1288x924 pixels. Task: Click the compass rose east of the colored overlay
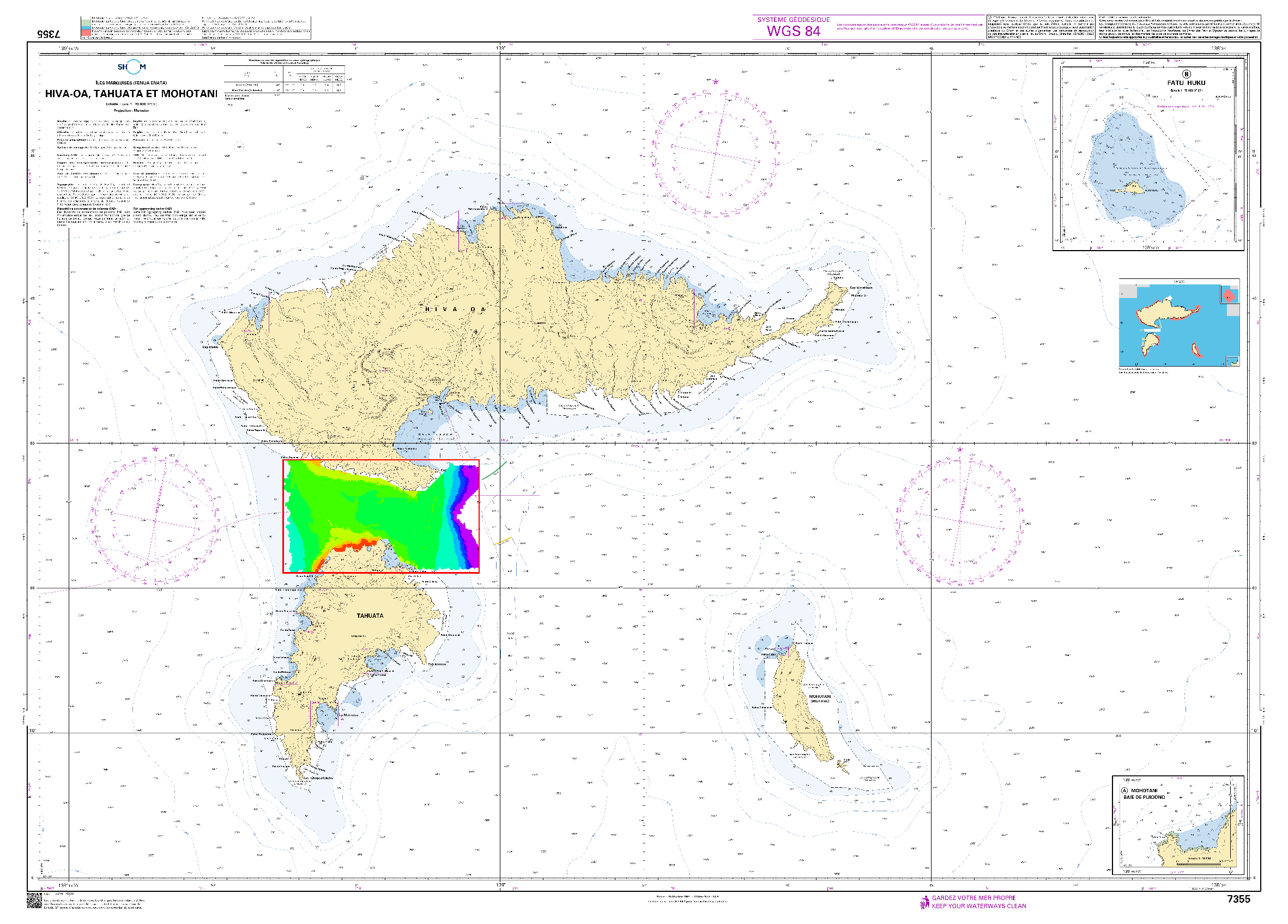[x=960, y=520]
